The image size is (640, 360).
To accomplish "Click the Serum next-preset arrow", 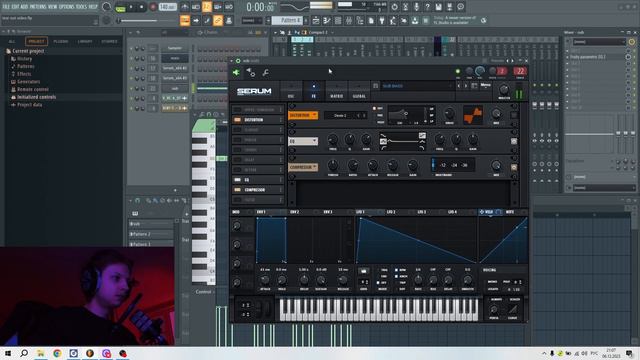I will [466, 86].
